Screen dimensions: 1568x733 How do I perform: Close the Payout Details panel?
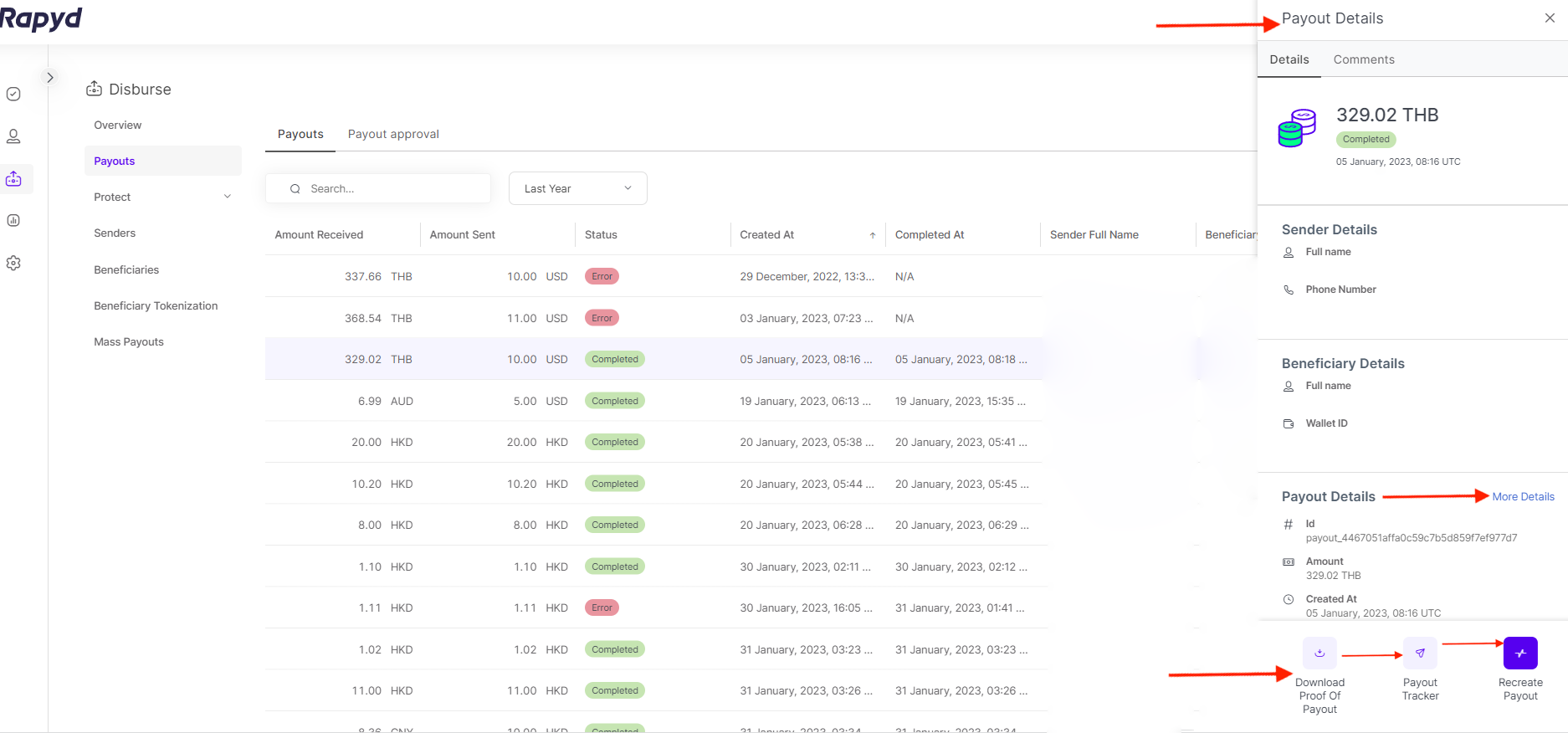1550,18
